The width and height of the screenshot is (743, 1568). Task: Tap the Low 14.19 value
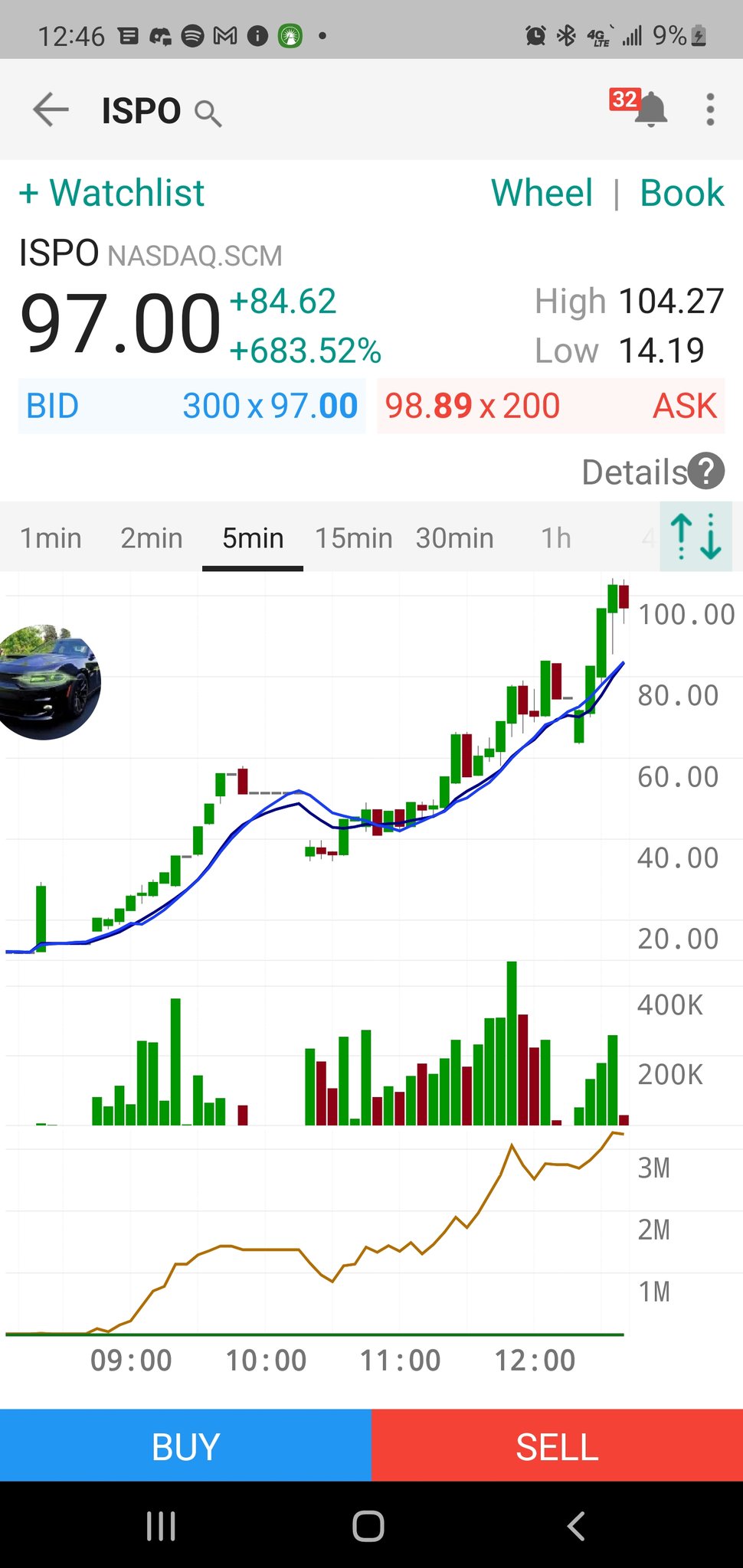click(661, 351)
